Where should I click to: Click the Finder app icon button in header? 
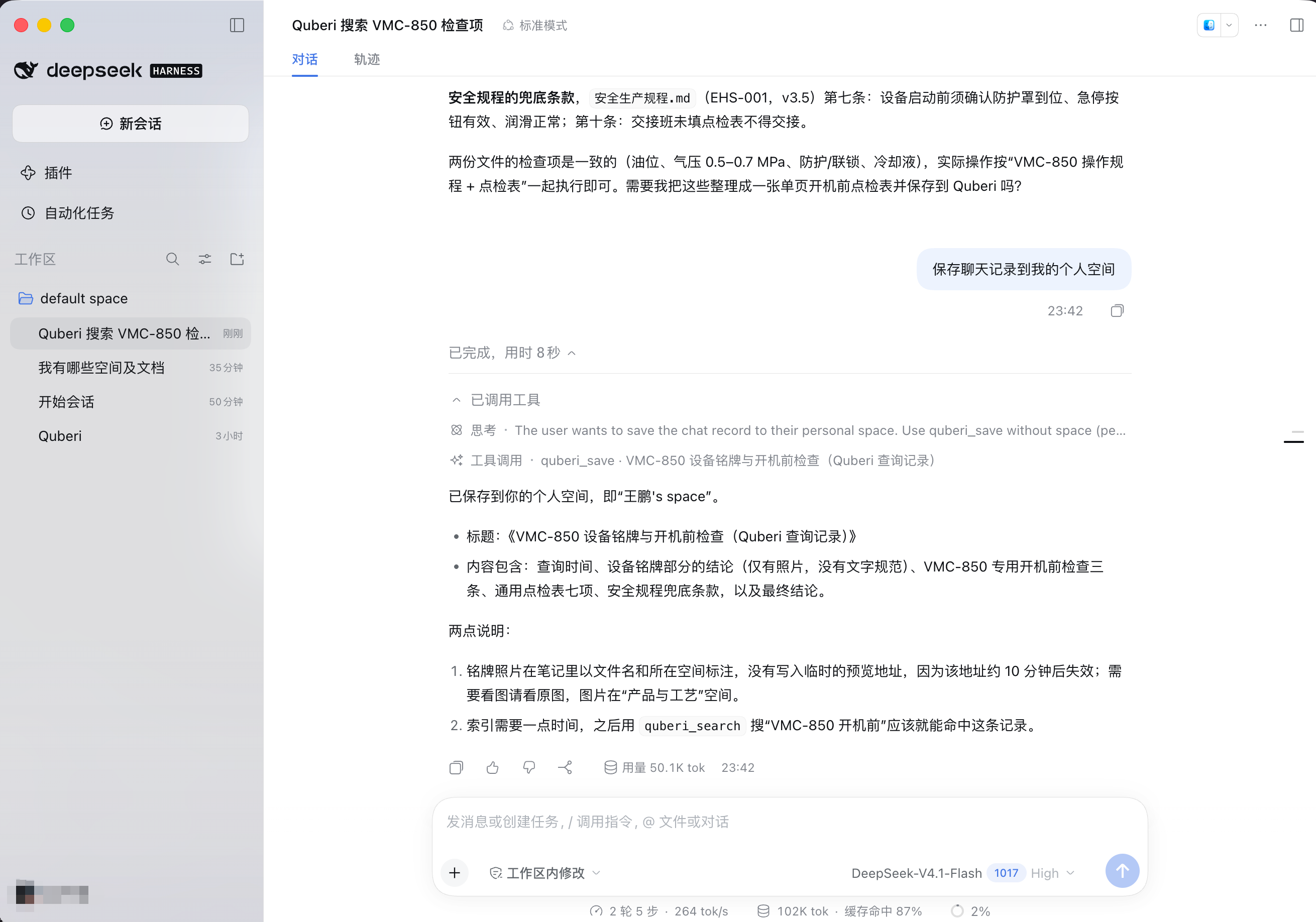click(x=1209, y=25)
